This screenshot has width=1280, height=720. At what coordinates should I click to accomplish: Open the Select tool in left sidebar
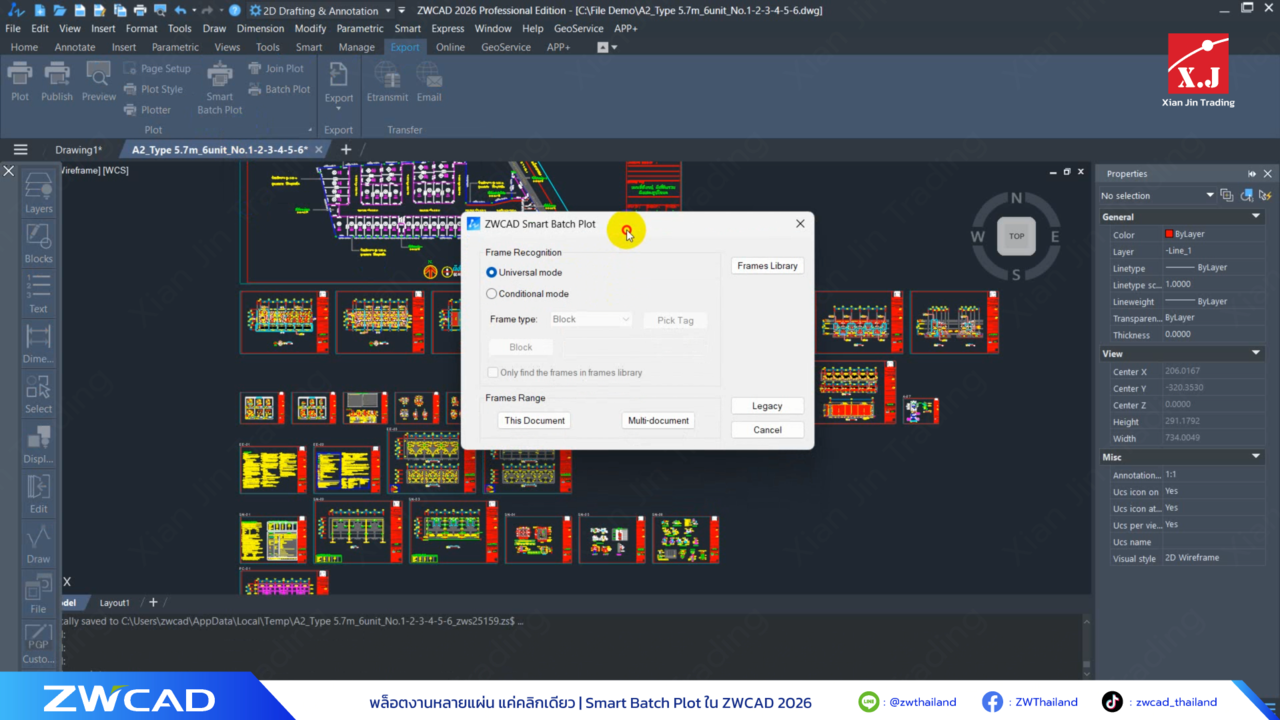(x=38, y=393)
